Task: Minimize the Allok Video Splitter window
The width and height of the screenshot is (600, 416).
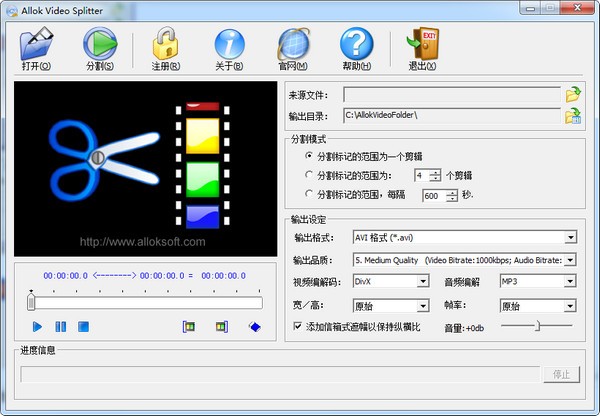Action: (x=530, y=8)
